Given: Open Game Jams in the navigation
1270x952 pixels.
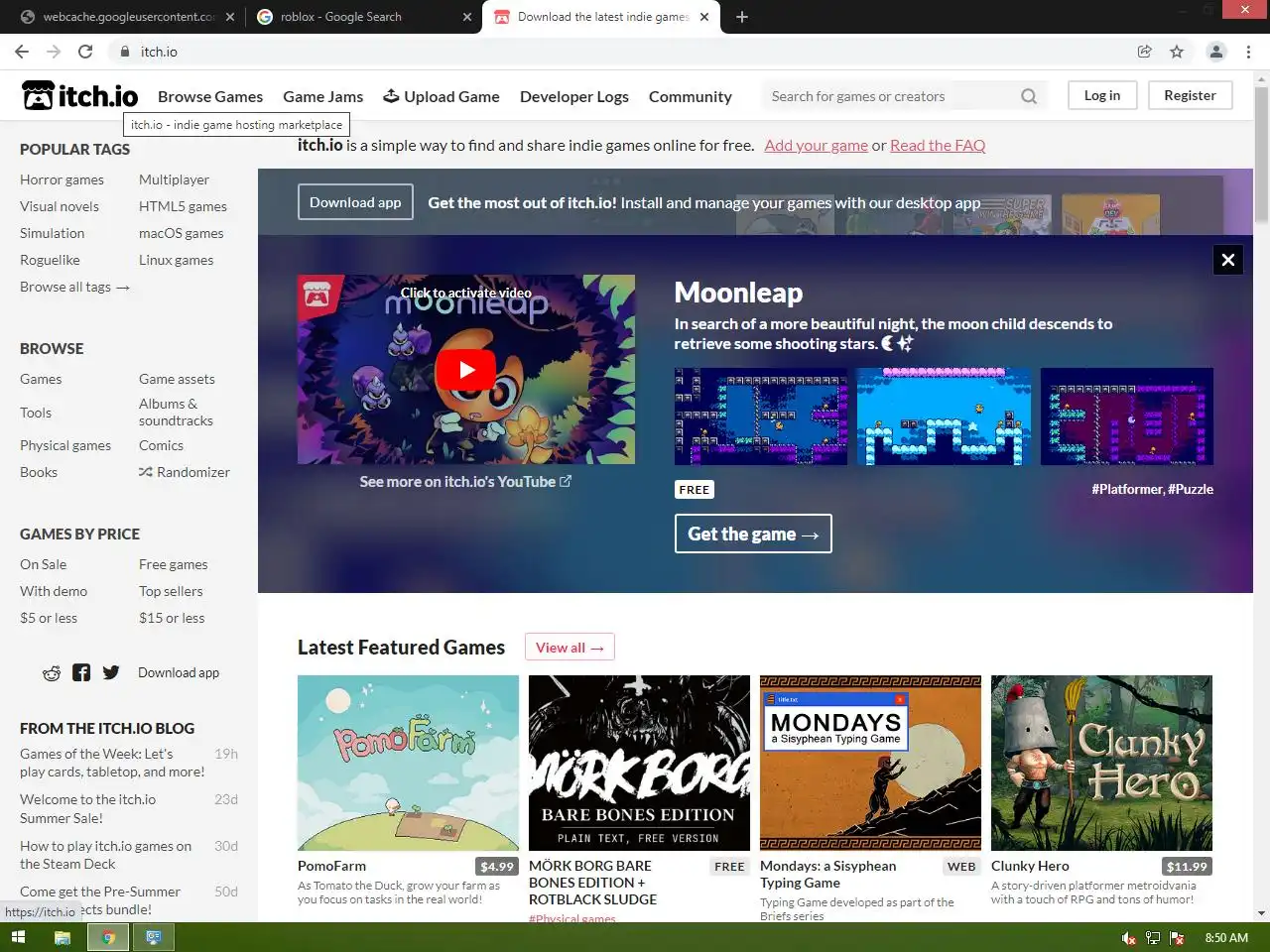Looking at the screenshot, I should (322, 96).
